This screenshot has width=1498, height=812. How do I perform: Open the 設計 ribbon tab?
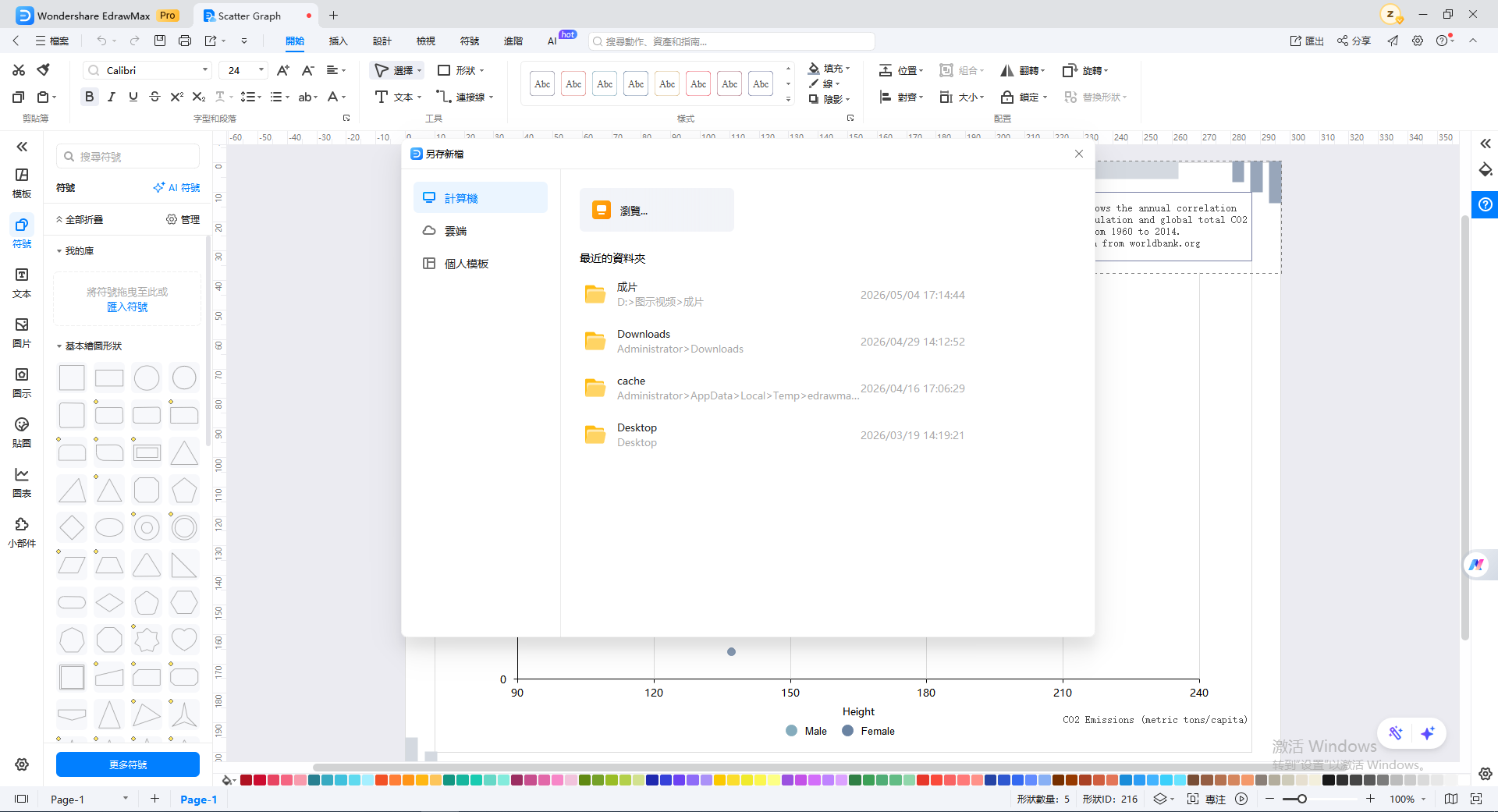point(382,41)
